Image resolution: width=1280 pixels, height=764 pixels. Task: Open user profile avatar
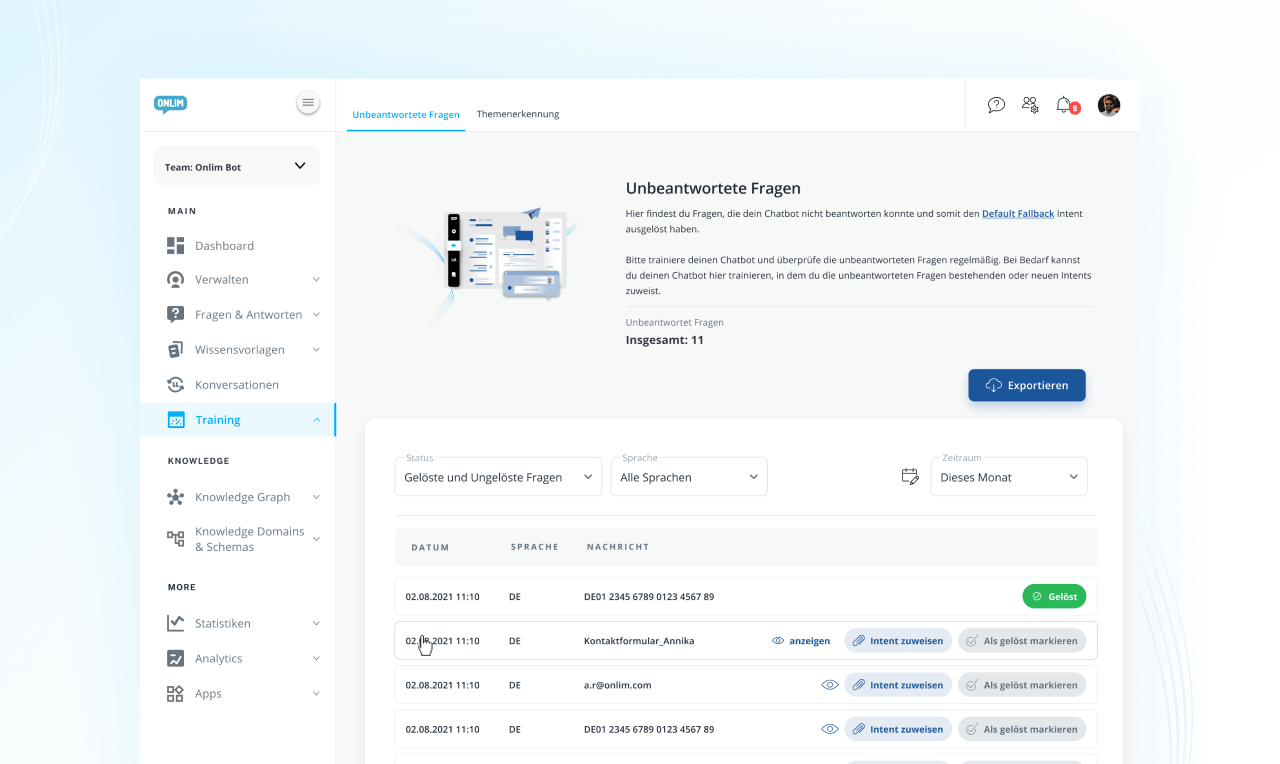(1109, 105)
